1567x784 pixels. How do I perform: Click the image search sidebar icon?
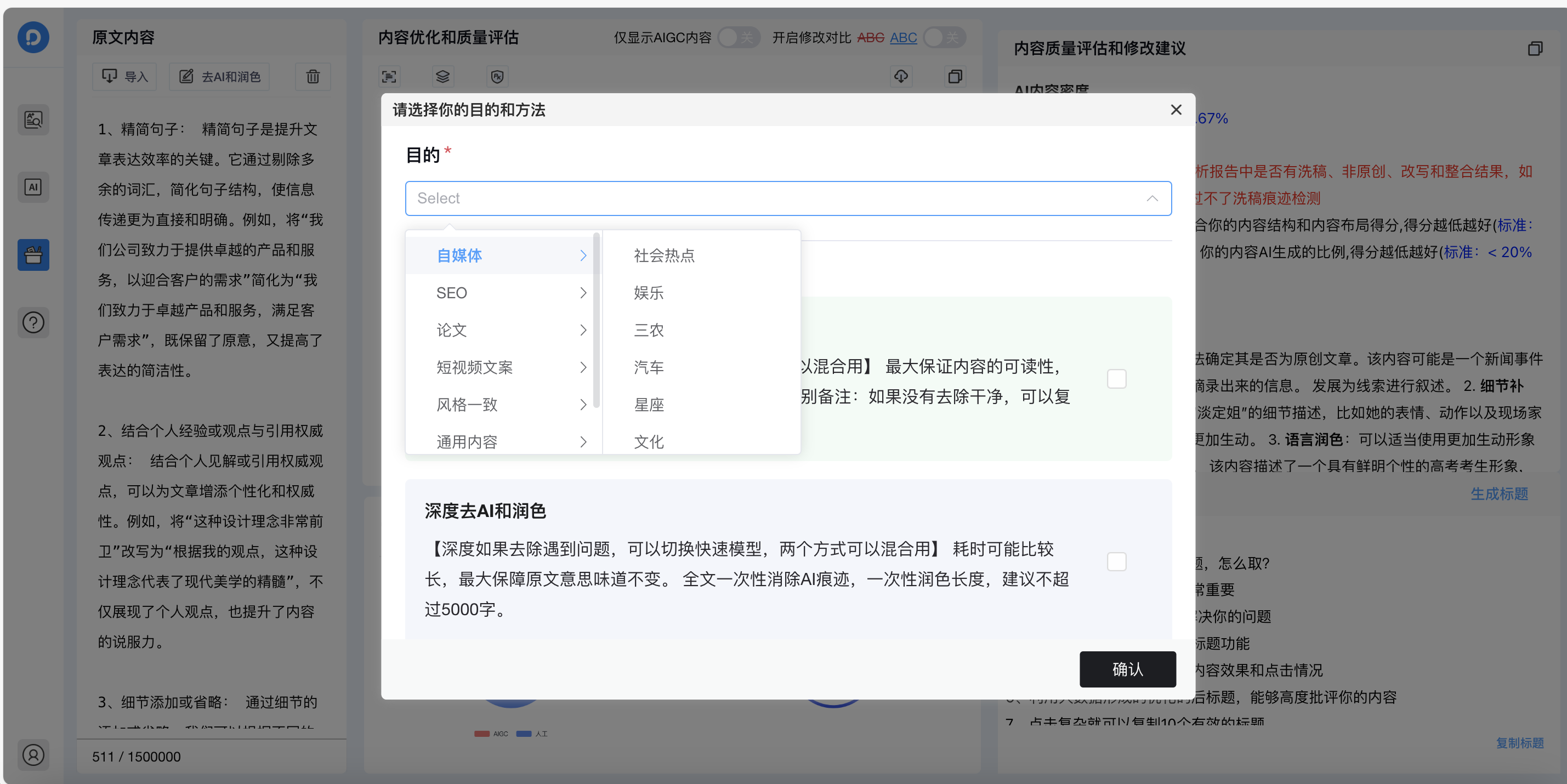click(x=33, y=120)
